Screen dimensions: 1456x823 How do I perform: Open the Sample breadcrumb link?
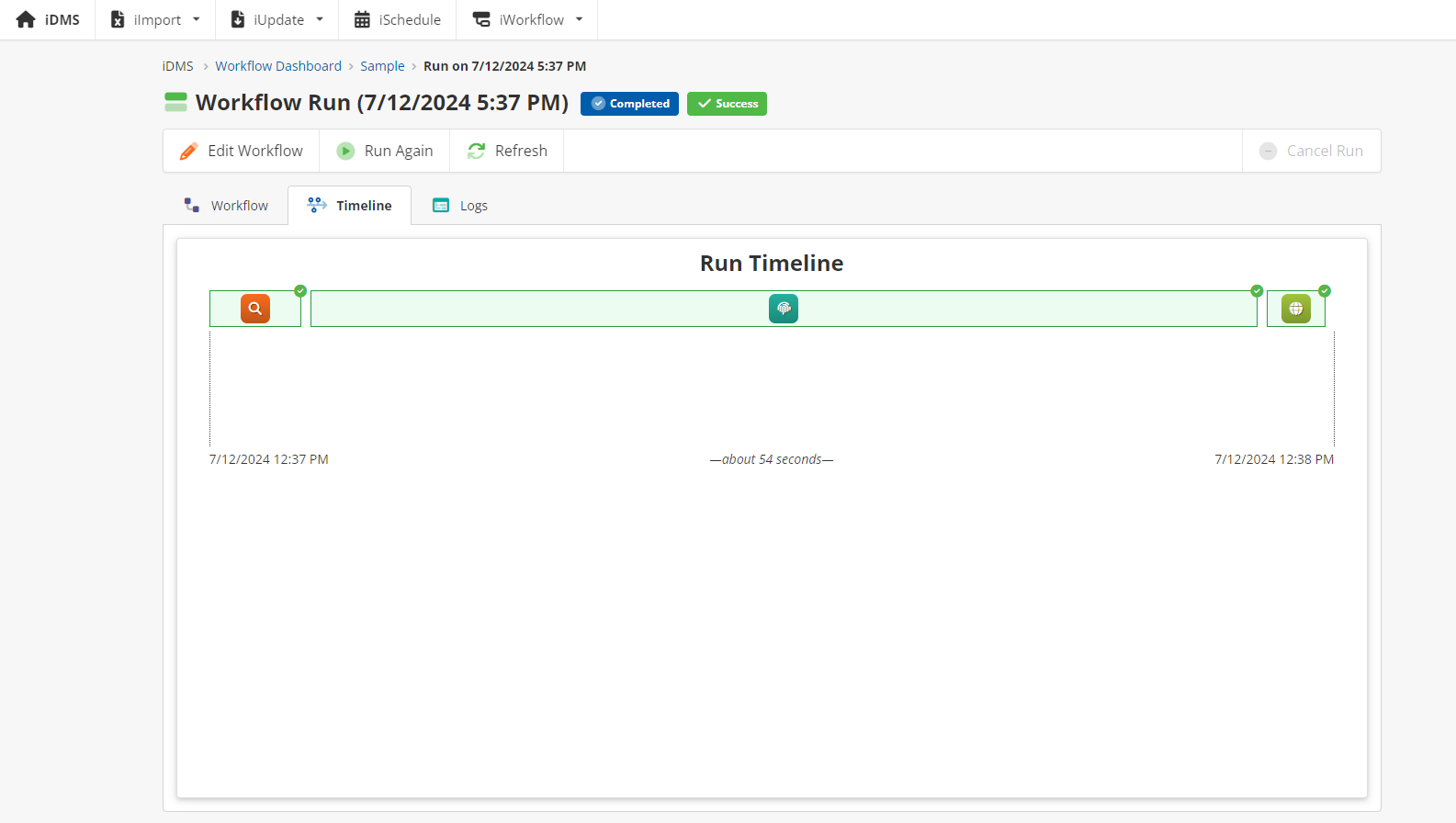tap(382, 66)
